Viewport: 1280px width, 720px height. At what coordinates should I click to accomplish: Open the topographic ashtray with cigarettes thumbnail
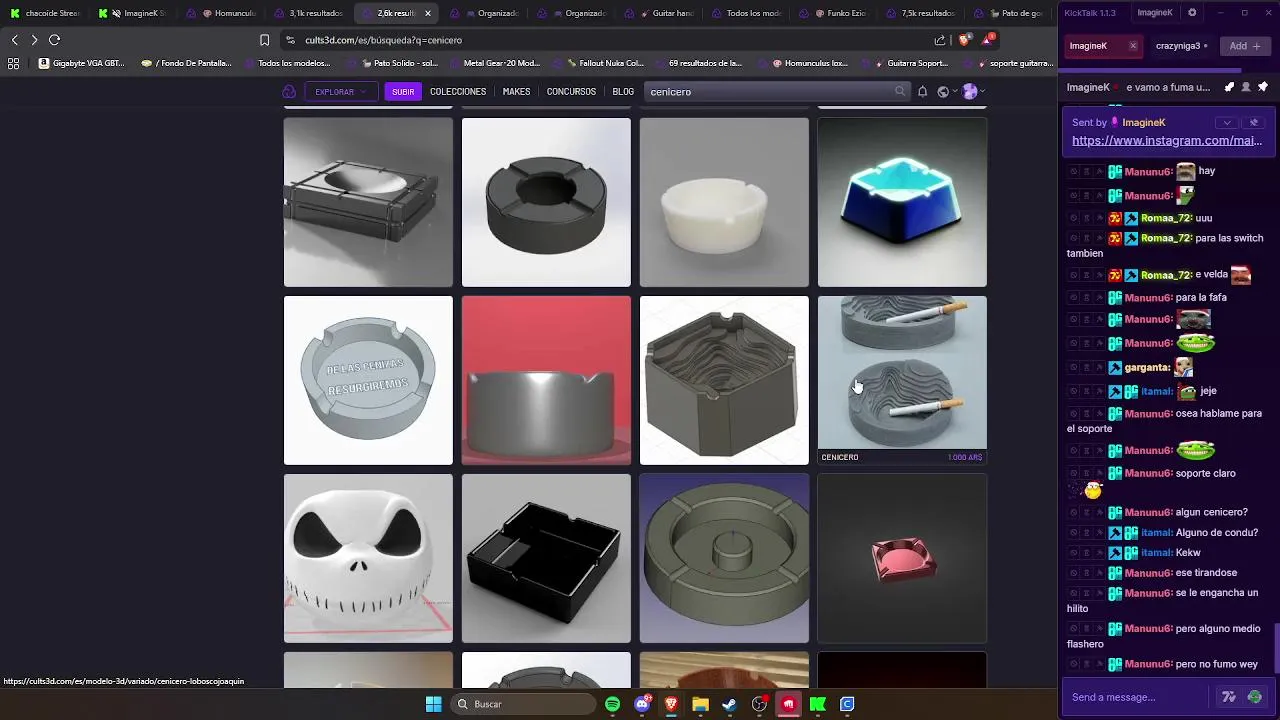[902, 372]
